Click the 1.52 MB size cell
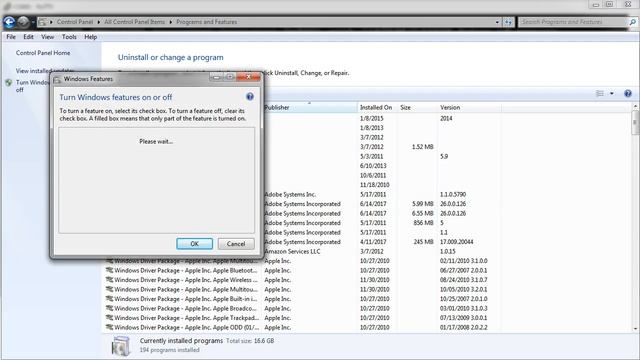 [422, 147]
